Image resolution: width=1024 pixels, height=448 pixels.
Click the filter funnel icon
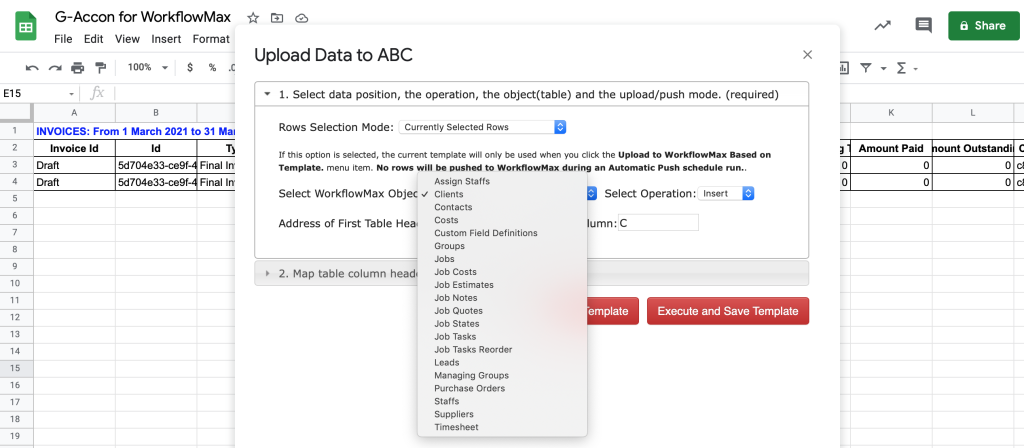(866, 68)
